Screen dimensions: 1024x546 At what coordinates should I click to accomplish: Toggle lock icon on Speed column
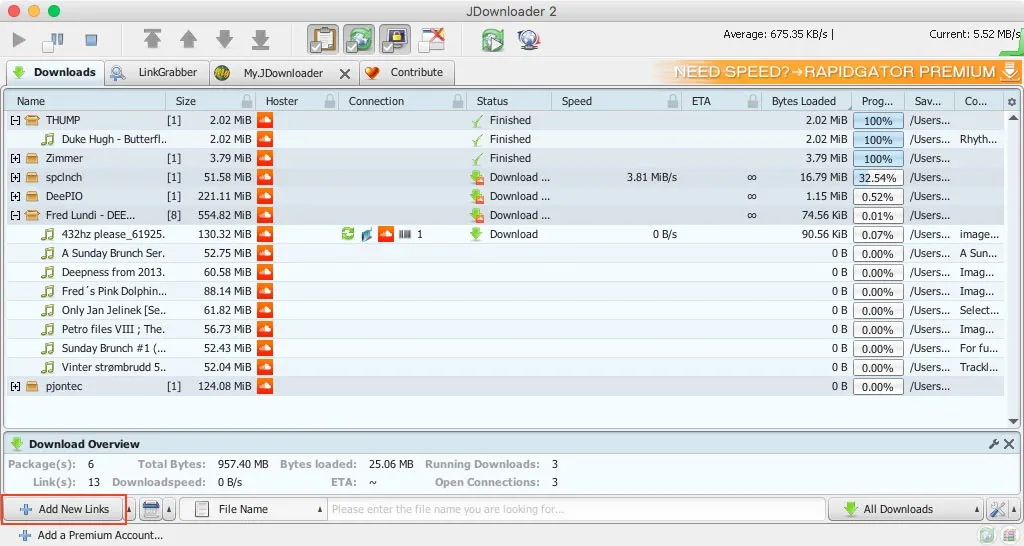(x=673, y=101)
